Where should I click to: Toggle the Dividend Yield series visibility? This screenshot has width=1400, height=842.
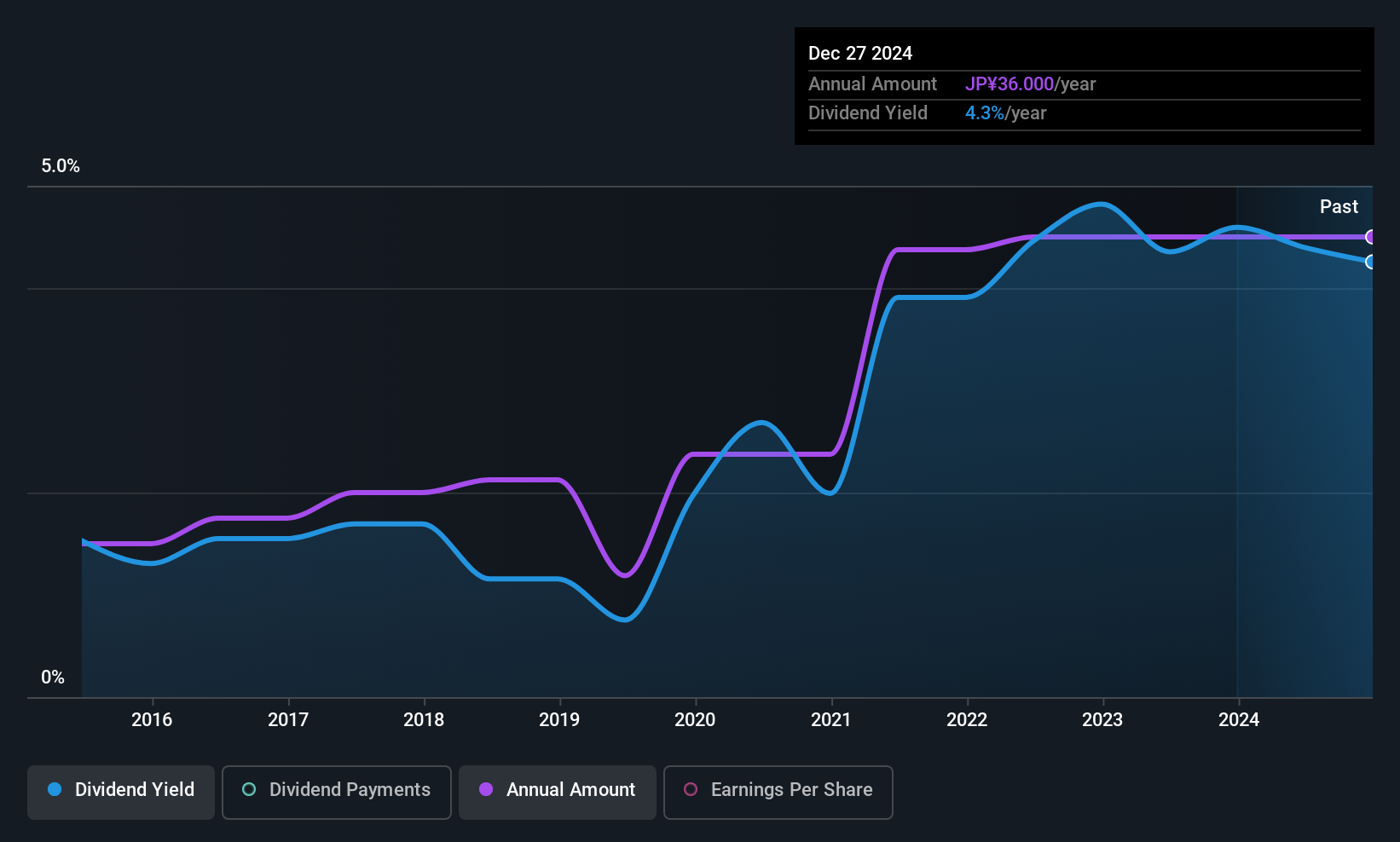[x=120, y=791]
